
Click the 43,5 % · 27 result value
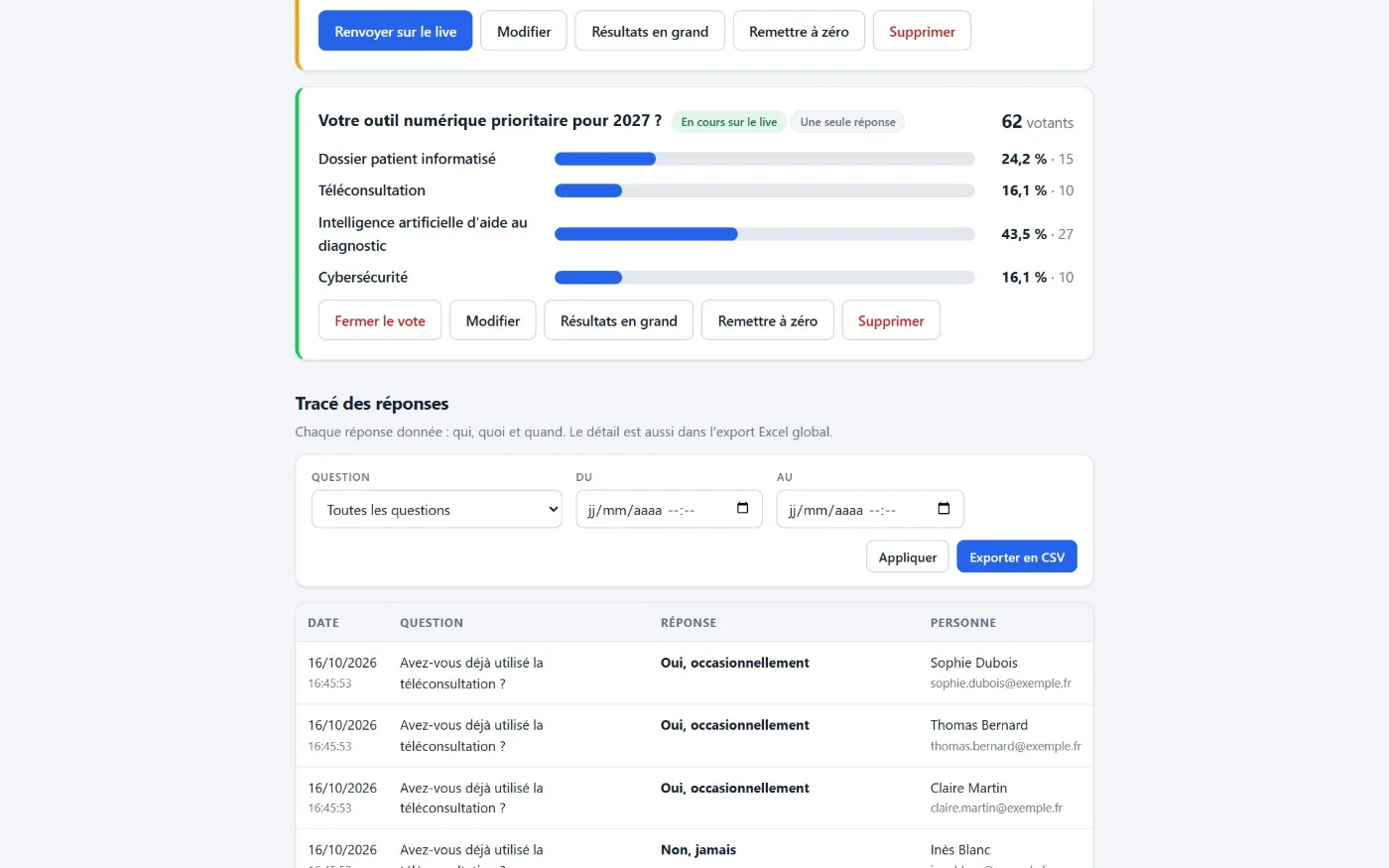(1038, 234)
